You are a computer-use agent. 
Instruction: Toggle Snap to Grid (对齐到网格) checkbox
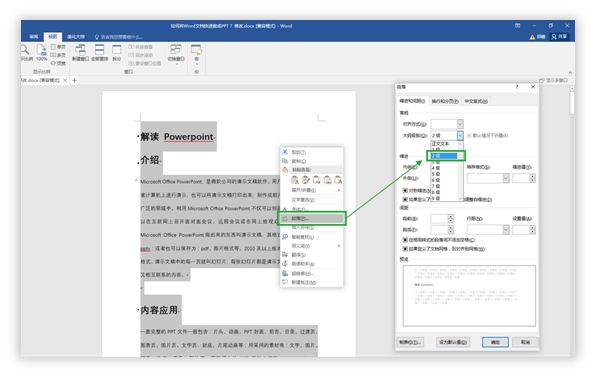405,249
